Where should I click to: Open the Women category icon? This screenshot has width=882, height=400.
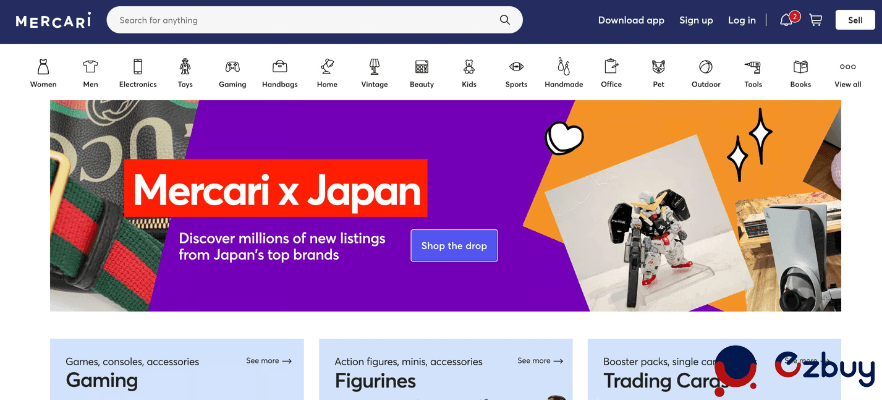coord(43,67)
